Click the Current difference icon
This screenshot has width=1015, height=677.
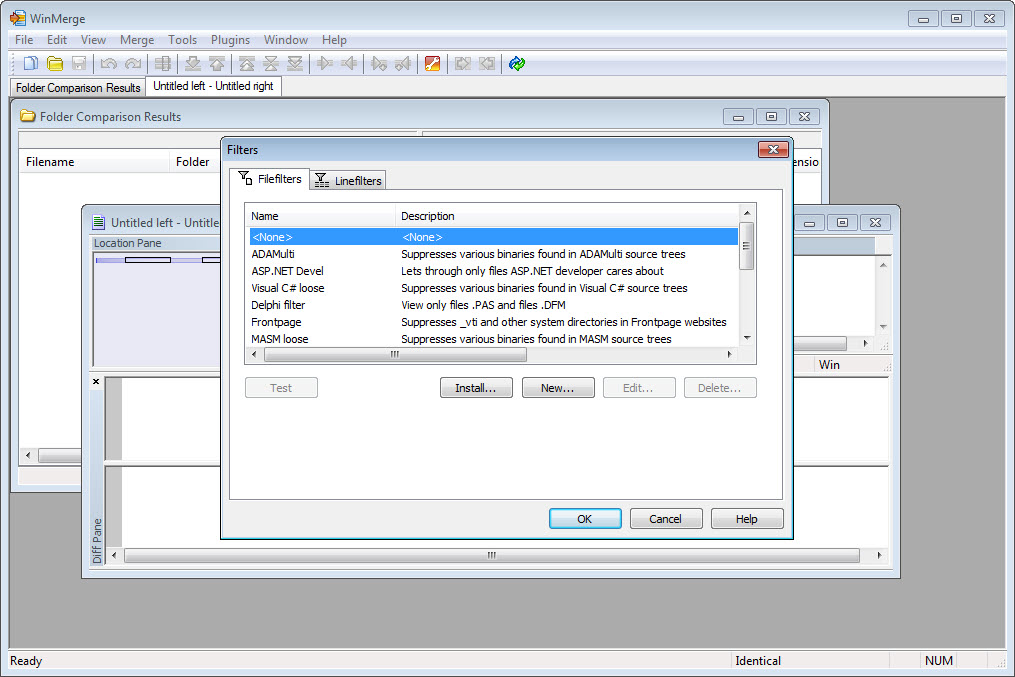point(271,63)
